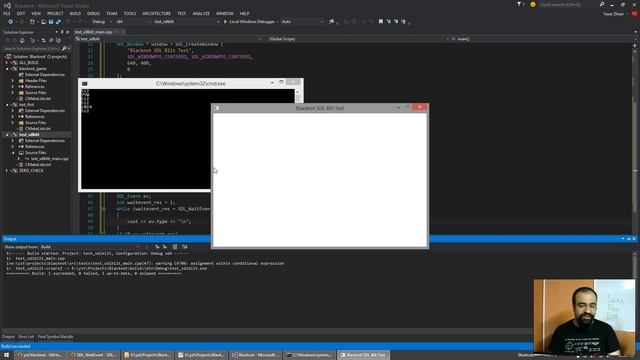Open the main() member dropdown
Viewport: 640px width, 360px height.
click(542, 39)
